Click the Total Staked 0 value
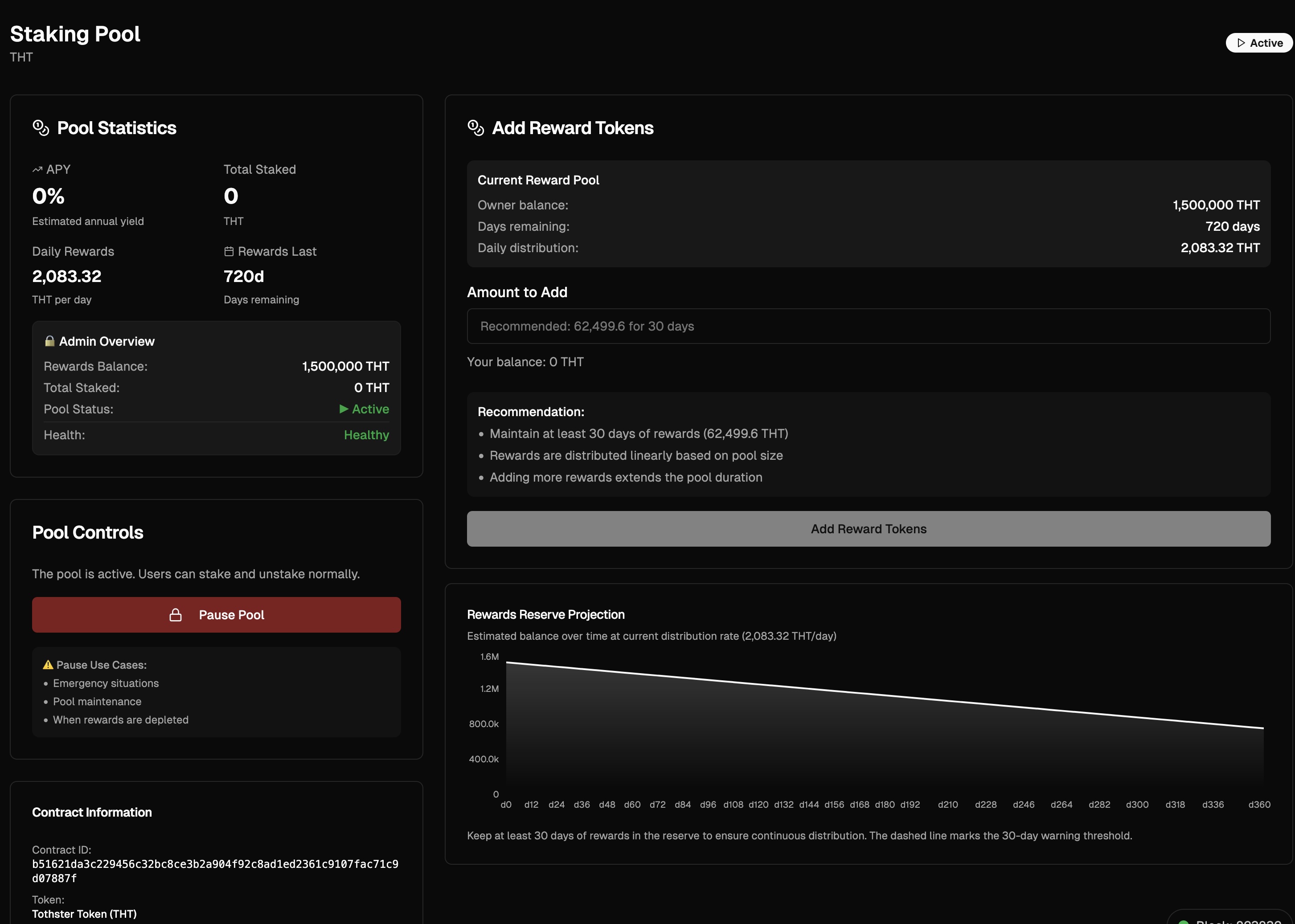The width and height of the screenshot is (1295, 924). click(x=231, y=196)
